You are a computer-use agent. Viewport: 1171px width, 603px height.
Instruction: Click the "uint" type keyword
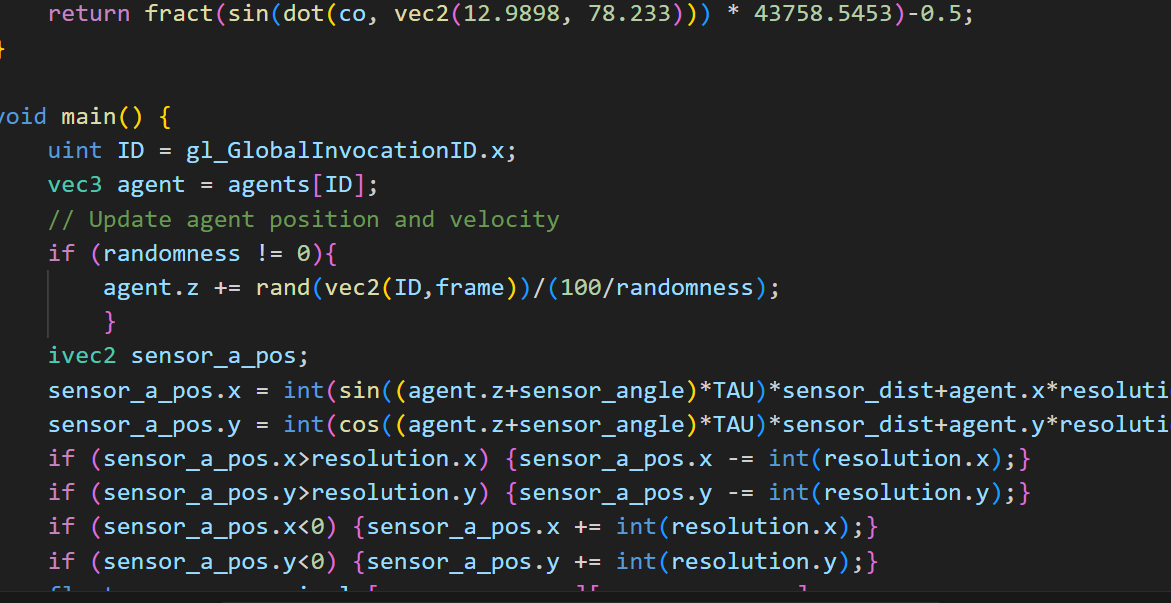click(75, 150)
